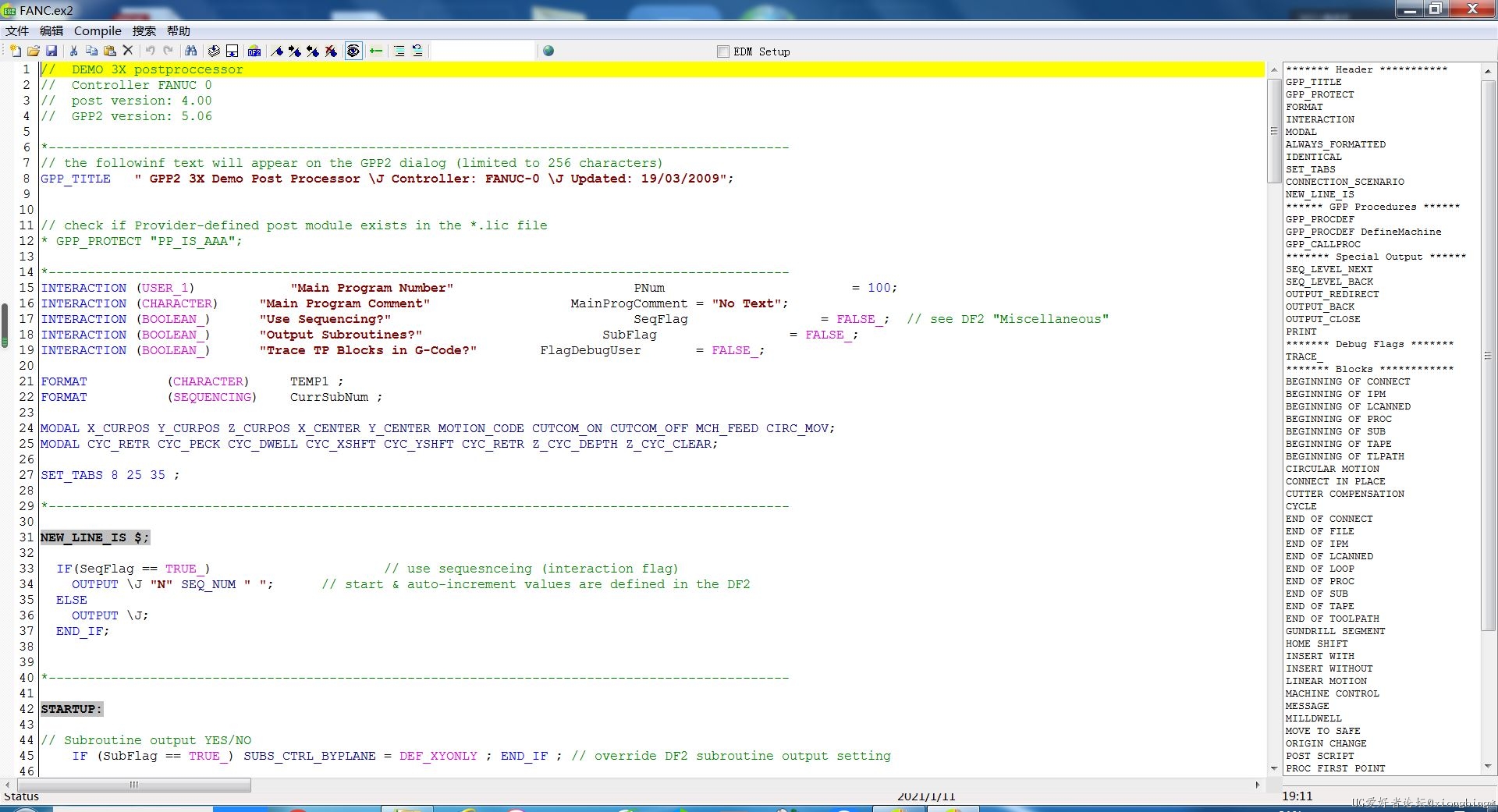Select GPP_TITLE in the keyword list
The height and width of the screenshot is (812, 1498).
click(x=1314, y=82)
